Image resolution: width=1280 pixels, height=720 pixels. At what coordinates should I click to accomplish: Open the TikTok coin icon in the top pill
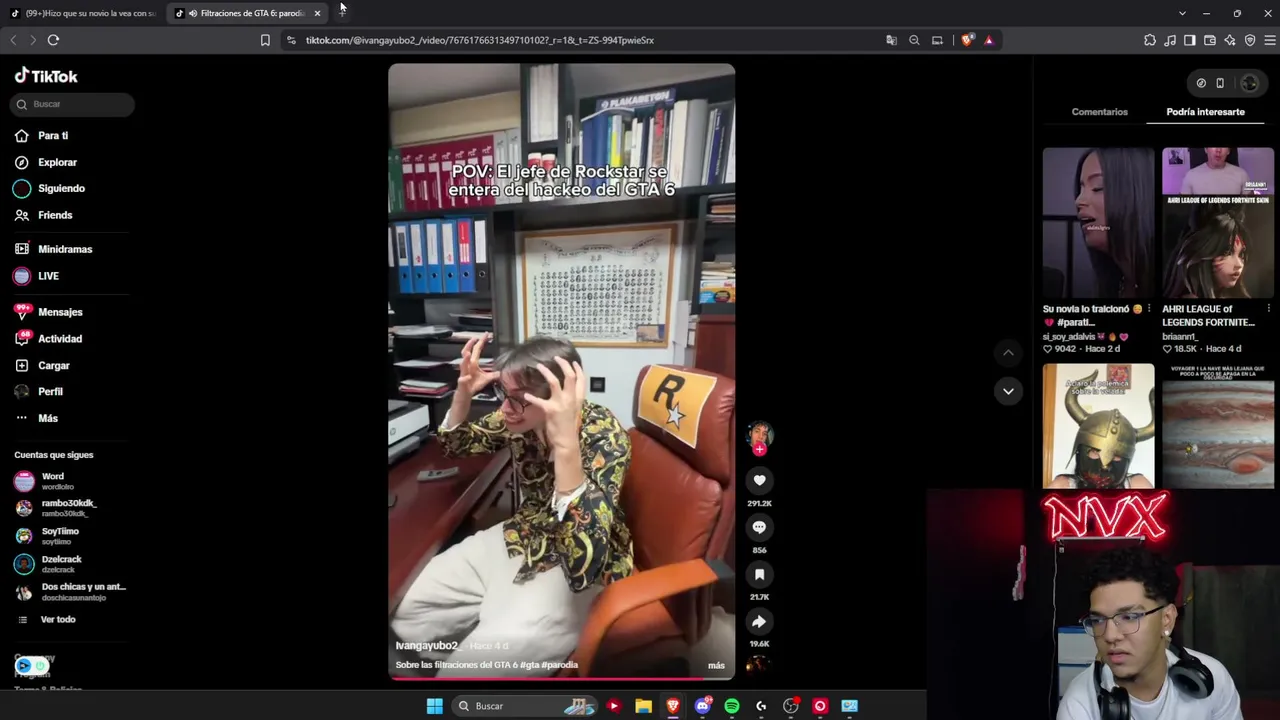click(x=1201, y=83)
